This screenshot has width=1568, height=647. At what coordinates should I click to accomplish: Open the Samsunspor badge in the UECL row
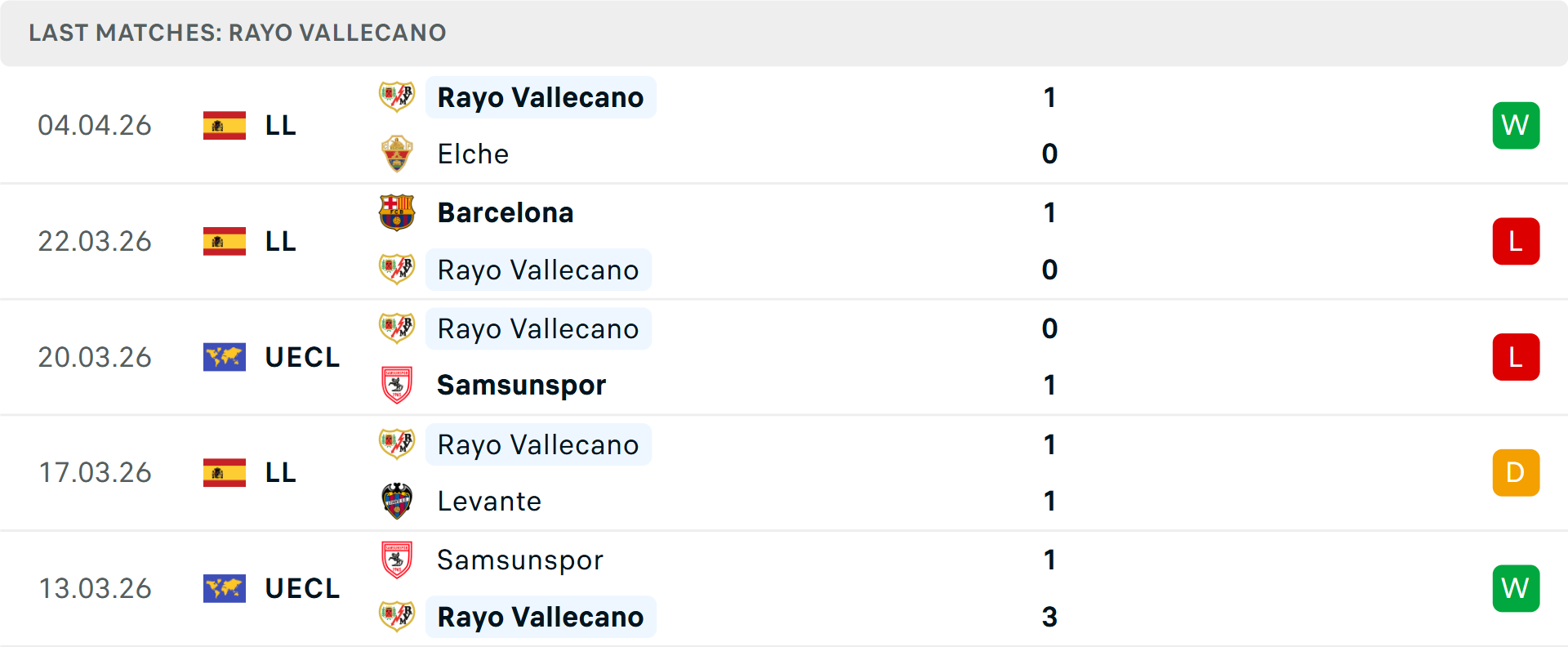(397, 385)
